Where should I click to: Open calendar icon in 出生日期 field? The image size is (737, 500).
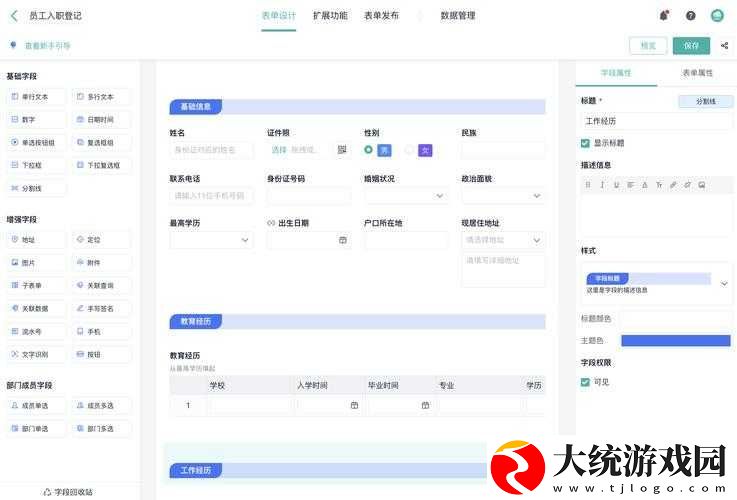tap(343, 240)
